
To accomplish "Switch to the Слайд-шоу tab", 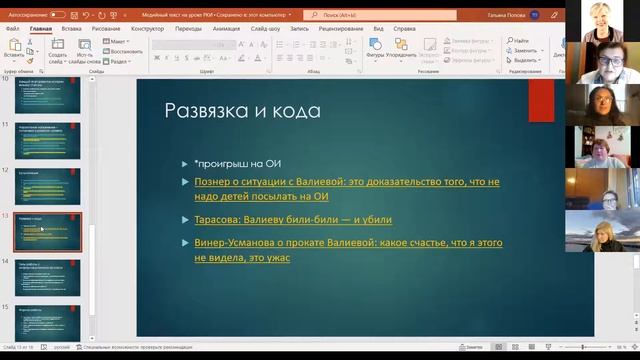I will 265,29.
